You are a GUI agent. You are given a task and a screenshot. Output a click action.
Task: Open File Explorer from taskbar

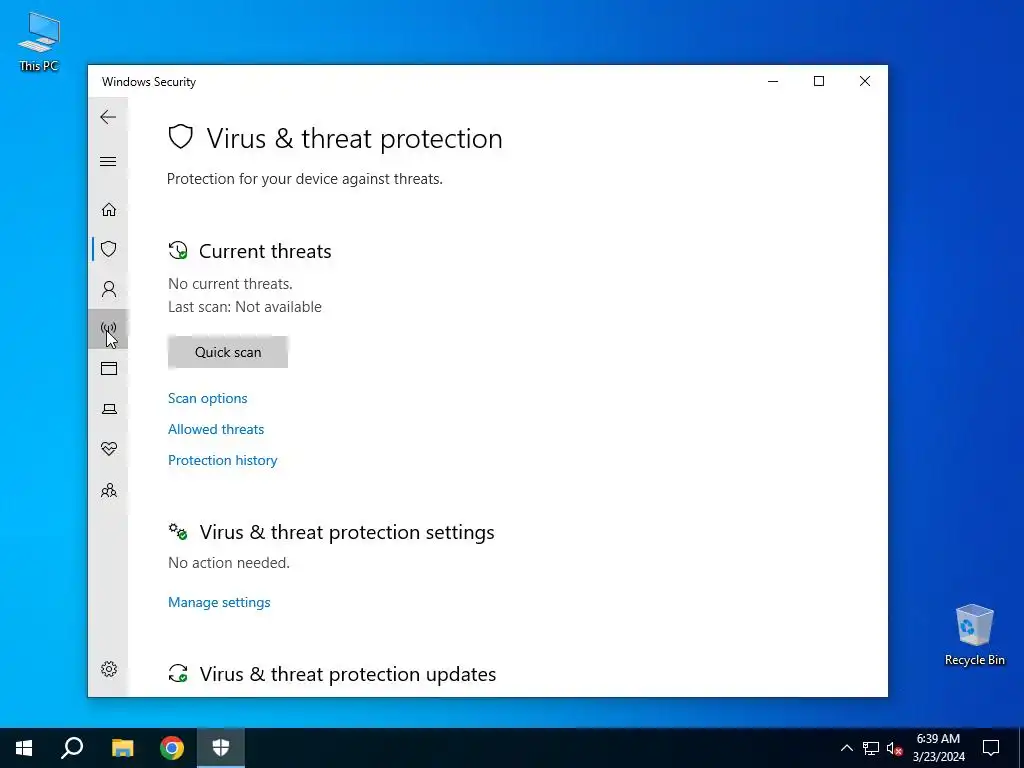(x=122, y=748)
